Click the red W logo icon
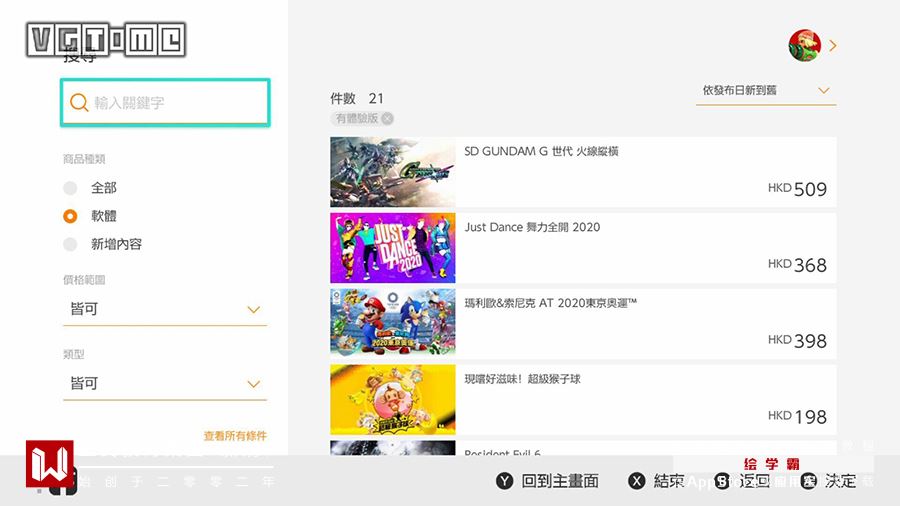 pos(49,464)
